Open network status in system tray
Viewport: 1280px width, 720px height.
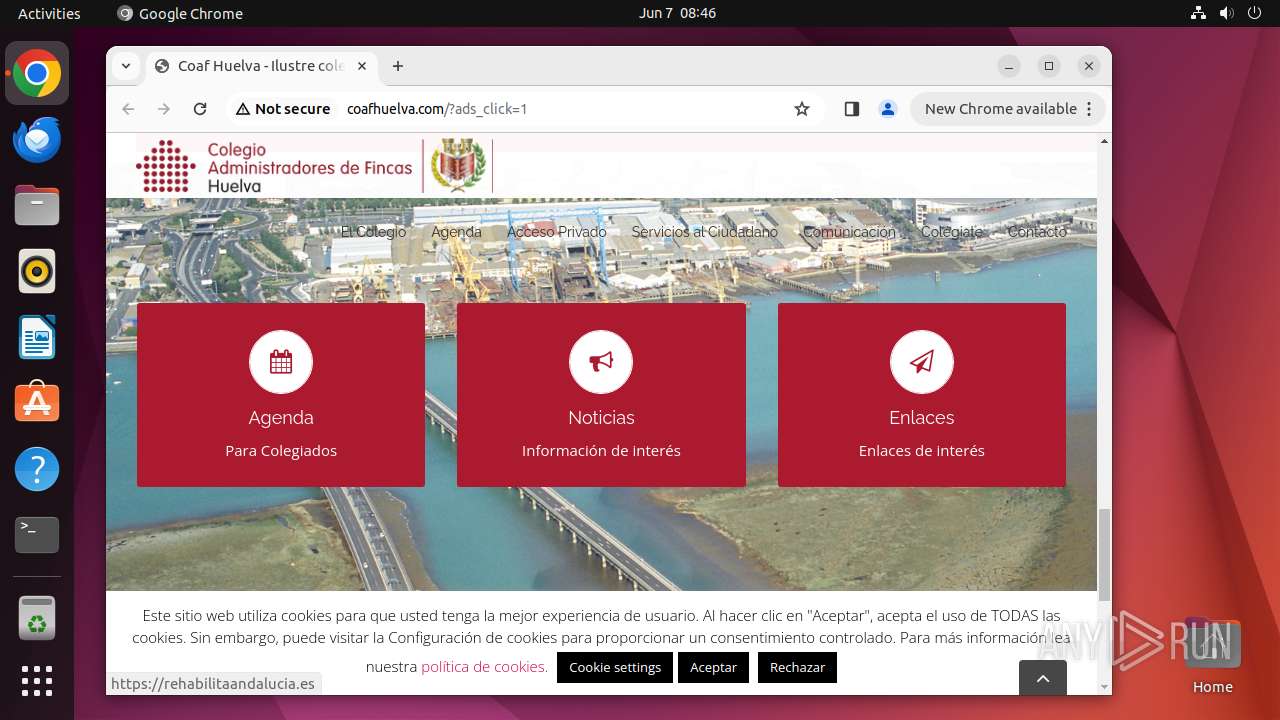click(x=1199, y=13)
